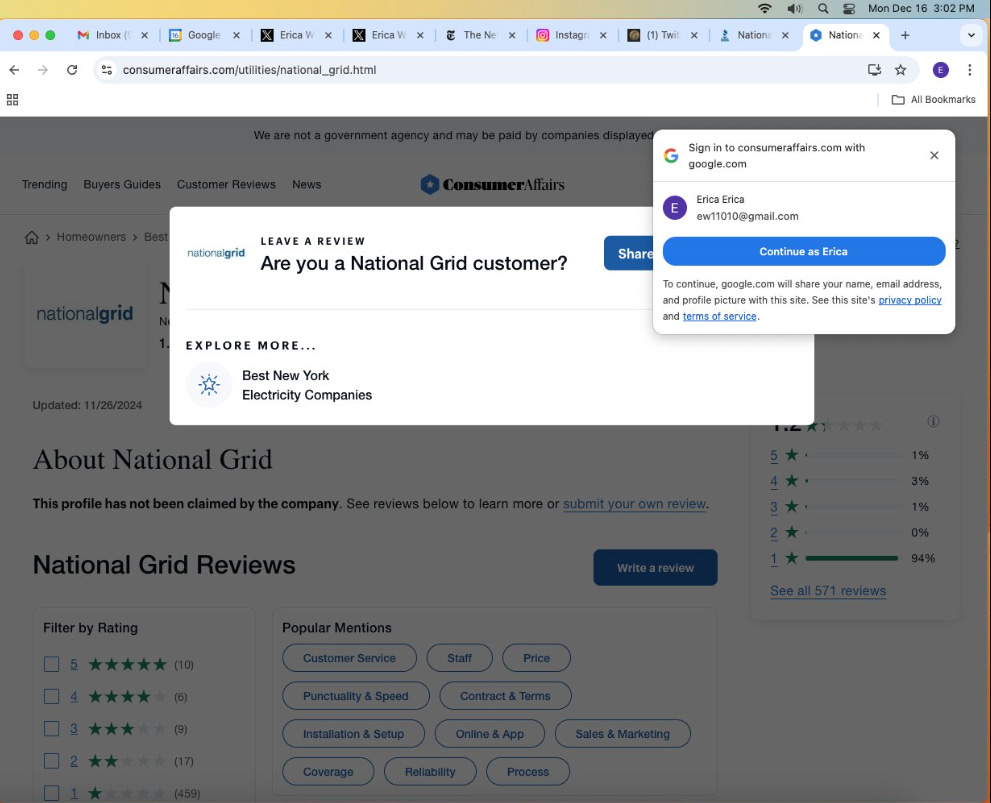This screenshot has width=991, height=803.
Task: Open submit your own review link
Action: (x=634, y=504)
